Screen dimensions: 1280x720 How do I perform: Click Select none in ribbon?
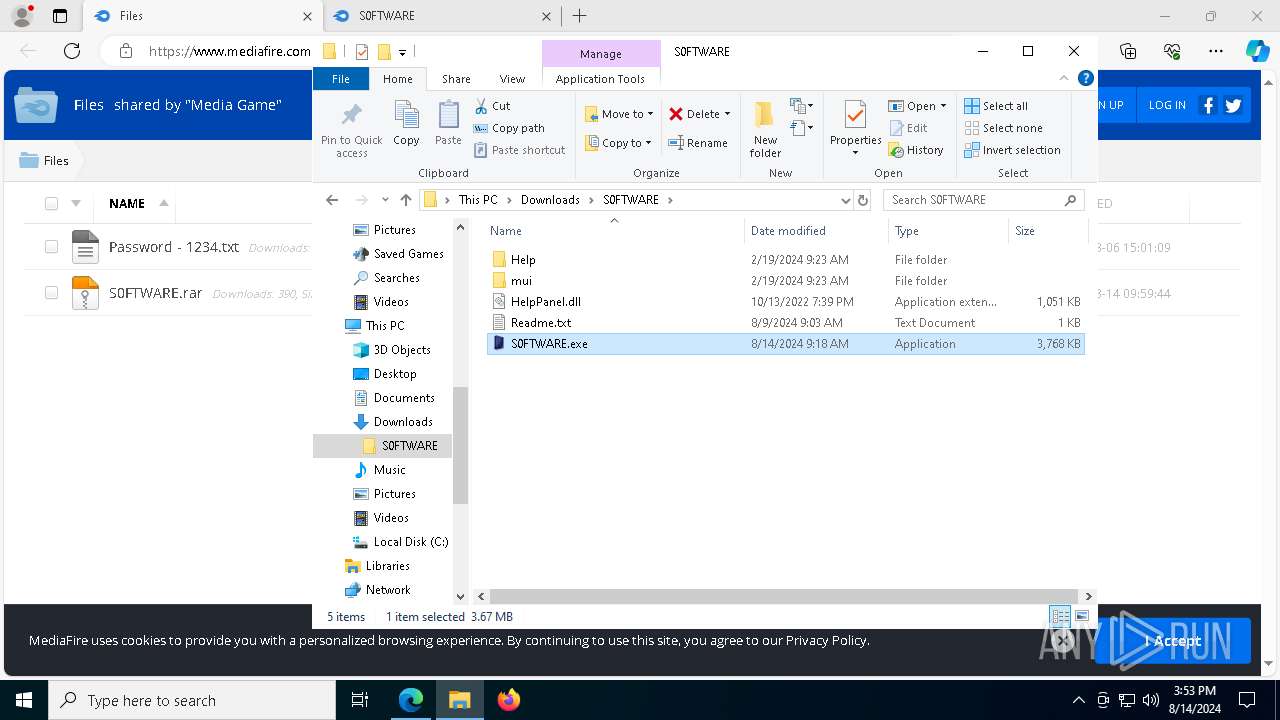tap(1003, 128)
